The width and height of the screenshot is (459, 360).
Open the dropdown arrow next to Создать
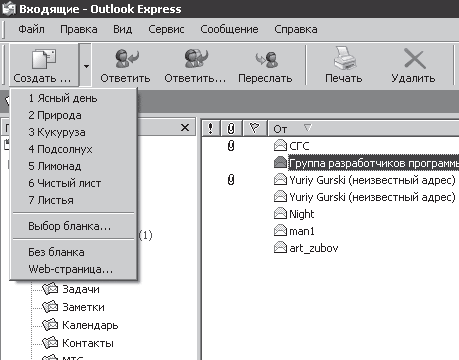pos(86,66)
